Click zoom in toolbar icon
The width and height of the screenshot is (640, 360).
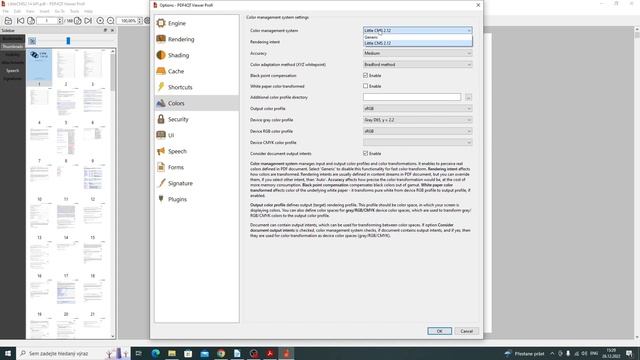(100, 20)
